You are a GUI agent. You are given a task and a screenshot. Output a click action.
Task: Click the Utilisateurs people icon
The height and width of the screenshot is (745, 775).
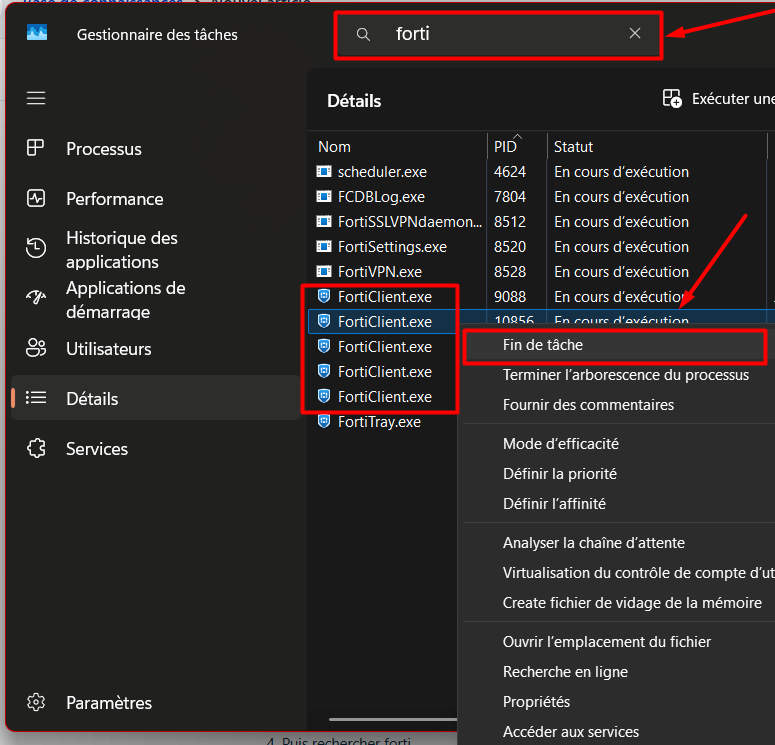click(x=36, y=348)
